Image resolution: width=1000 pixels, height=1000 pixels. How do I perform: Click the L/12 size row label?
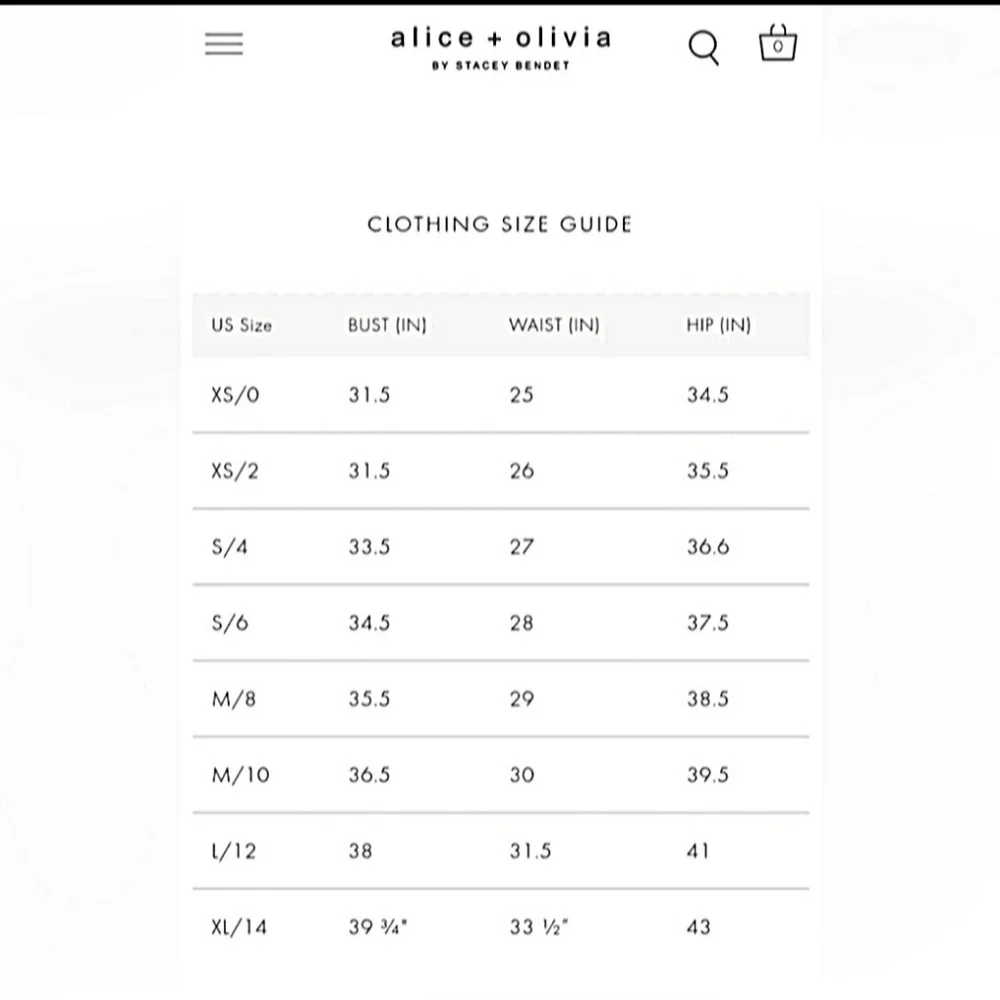tap(234, 851)
